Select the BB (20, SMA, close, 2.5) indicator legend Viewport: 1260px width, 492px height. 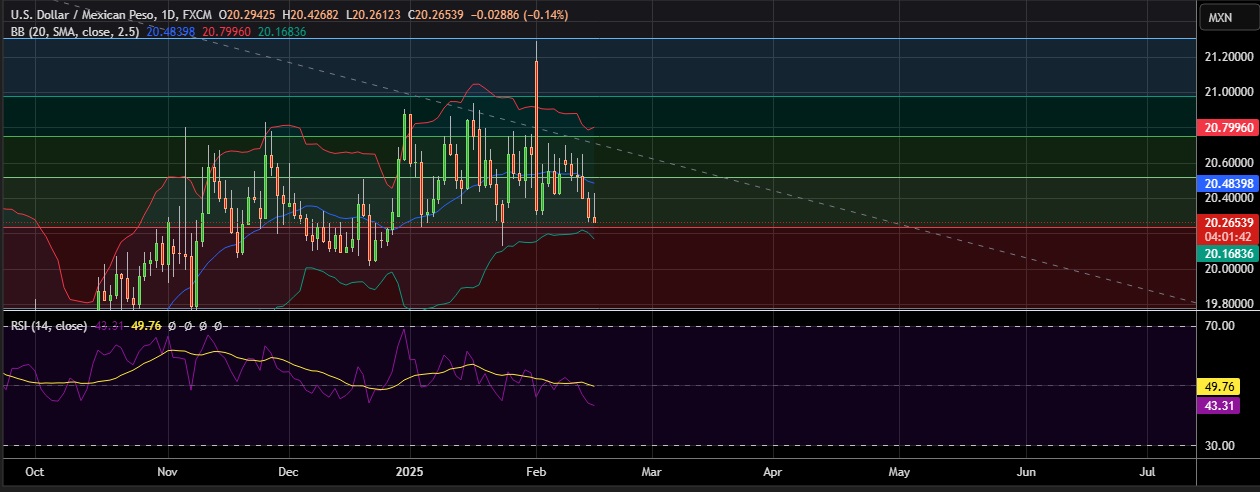point(73,32)
